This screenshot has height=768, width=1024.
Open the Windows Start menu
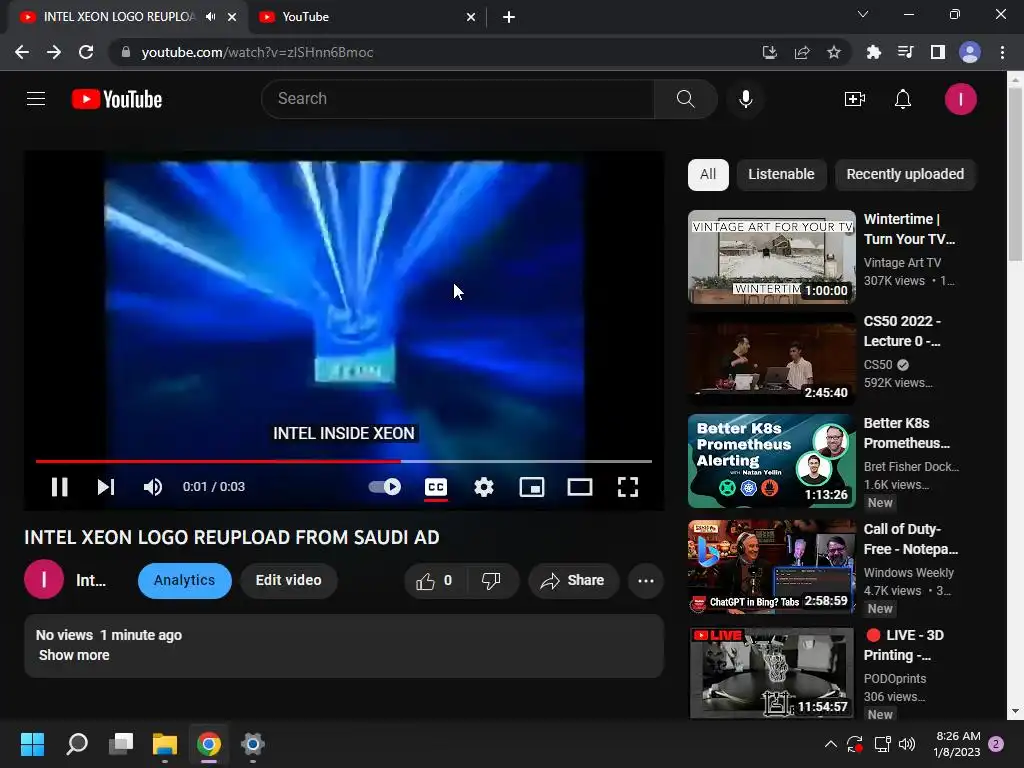[33, 744]
